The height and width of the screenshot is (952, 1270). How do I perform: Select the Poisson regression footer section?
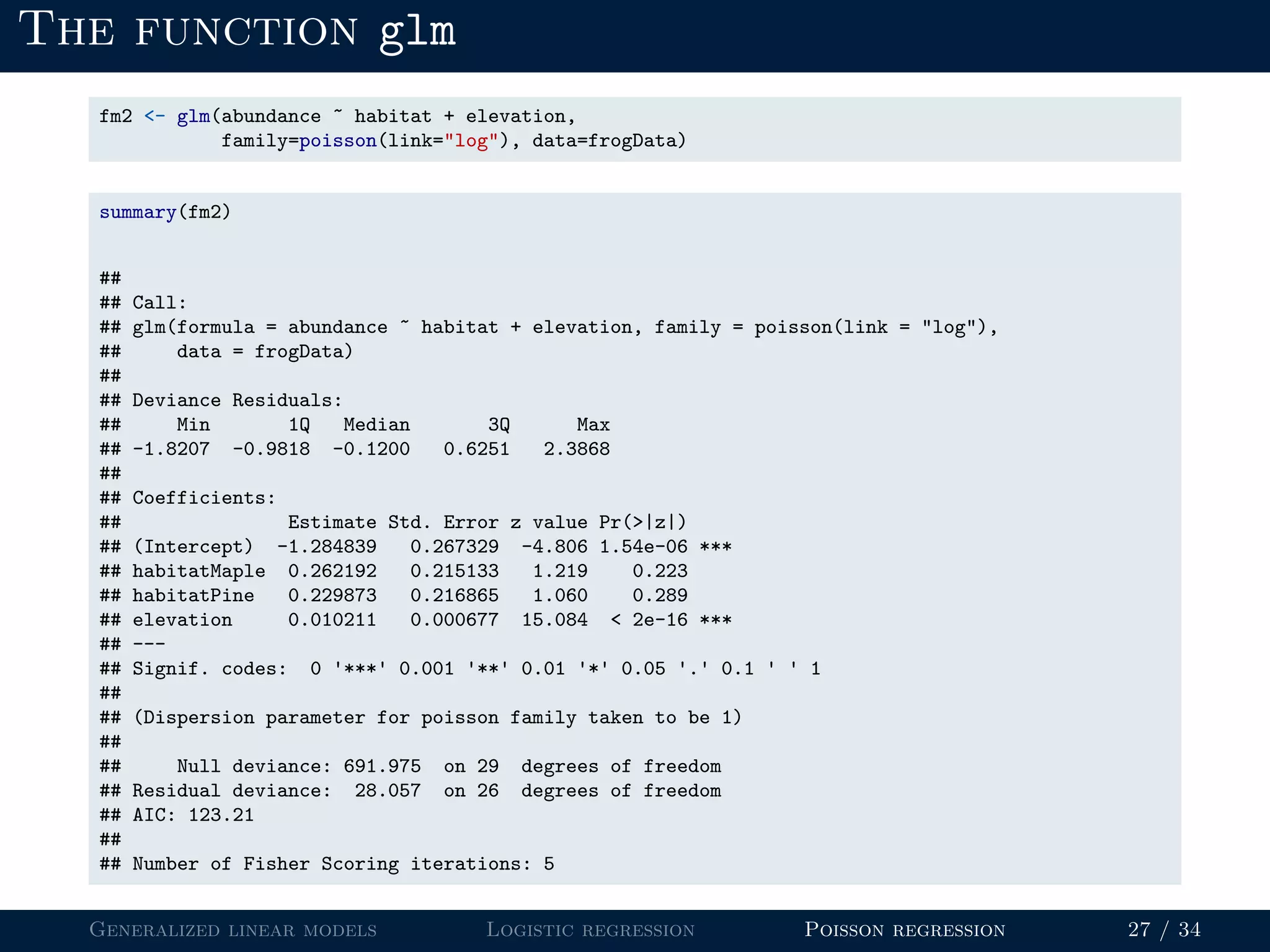click(x=905, y=930)
